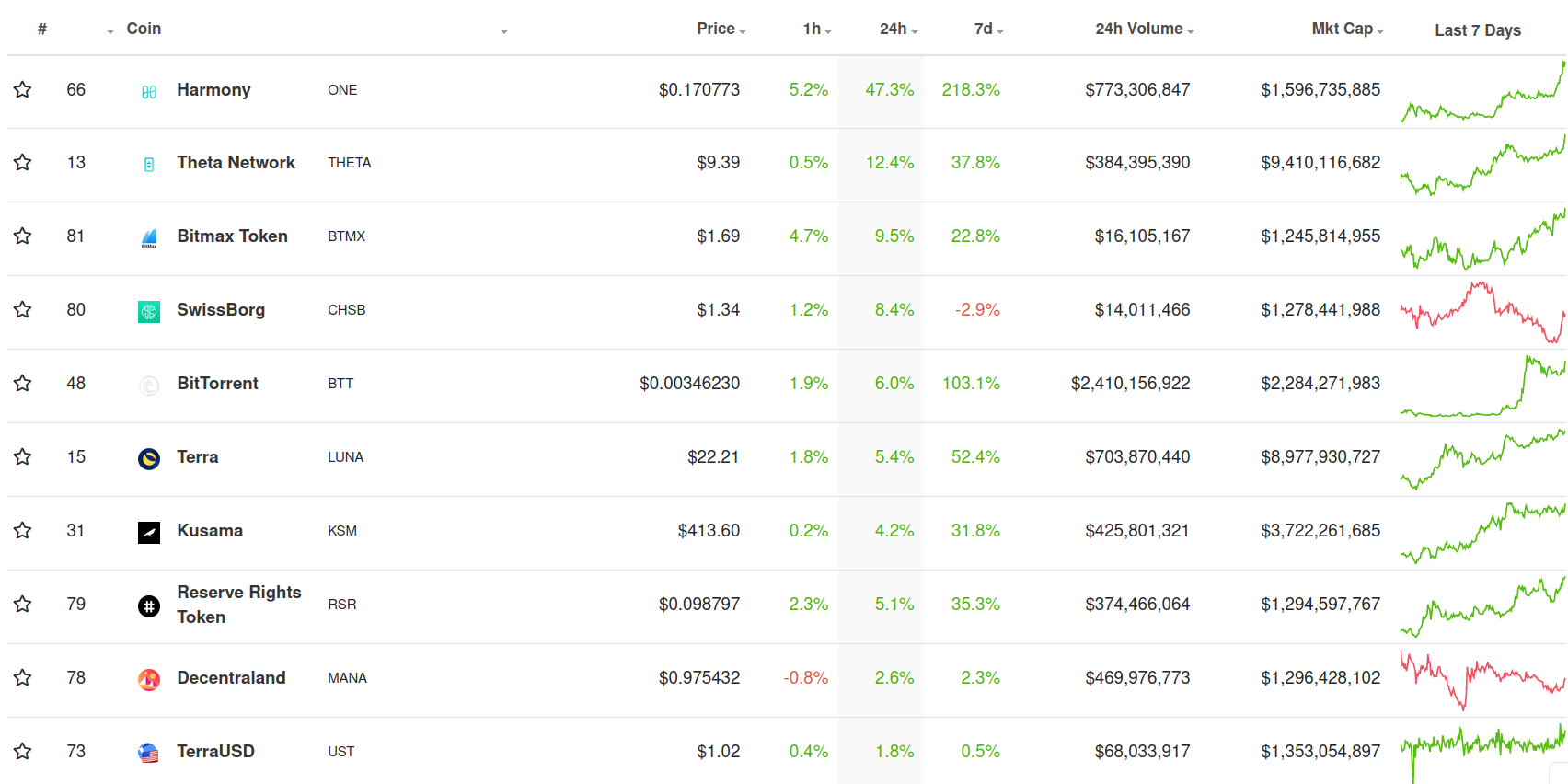The height and width of the screenshot is (784, 1568).
Task: Favorite Harmony with its star
Action: click(x=23, y=89)
